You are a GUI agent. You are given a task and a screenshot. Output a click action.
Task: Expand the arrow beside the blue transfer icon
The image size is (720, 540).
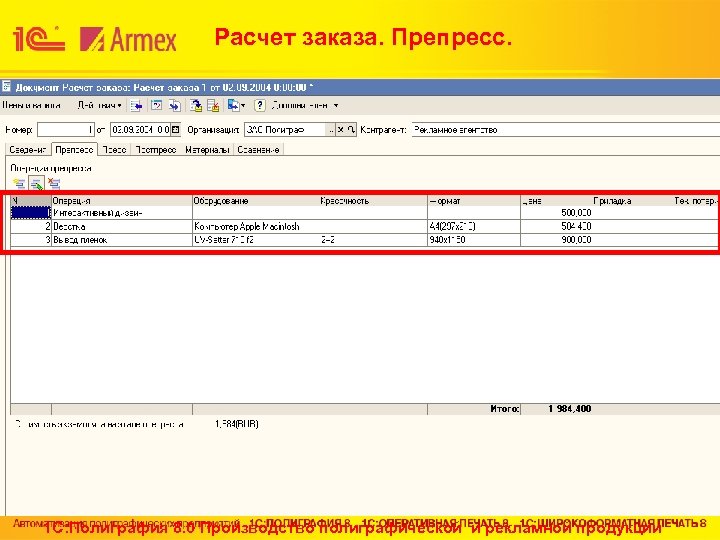[243, 106]
